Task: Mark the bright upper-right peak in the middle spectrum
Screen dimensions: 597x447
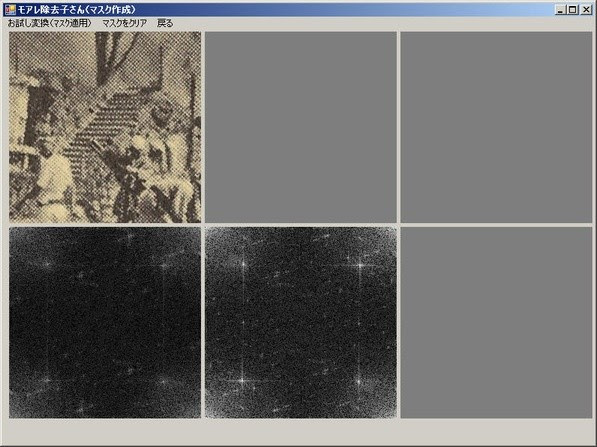Action: point(360,265)
